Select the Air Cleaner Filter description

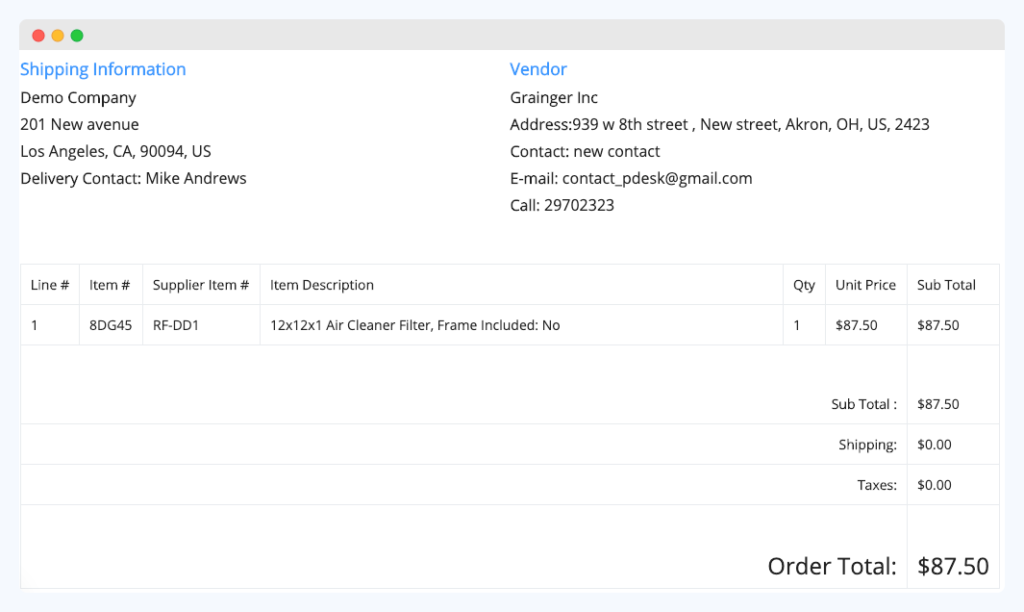[x=414, y=325]
